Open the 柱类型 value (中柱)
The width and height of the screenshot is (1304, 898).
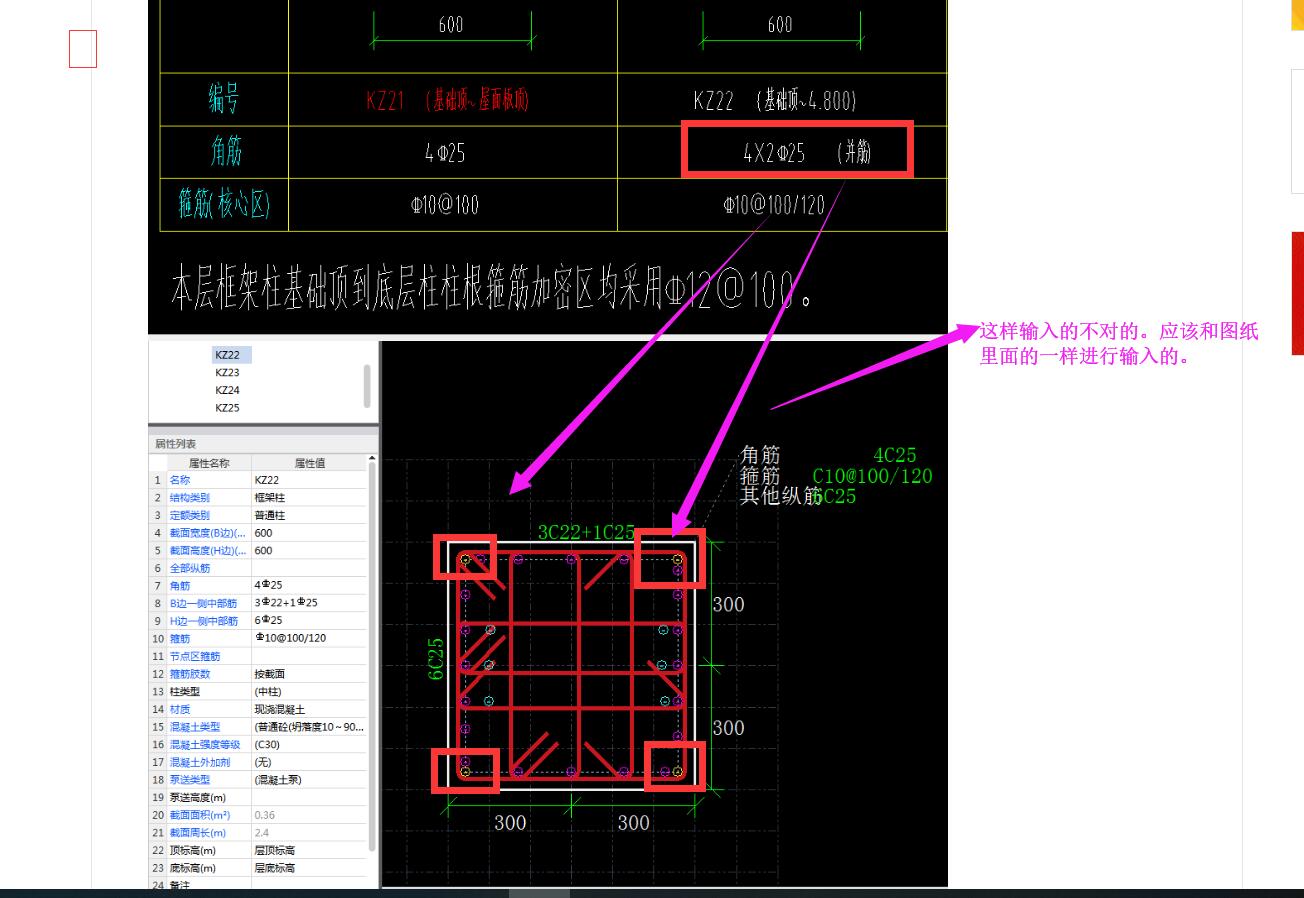310,692
